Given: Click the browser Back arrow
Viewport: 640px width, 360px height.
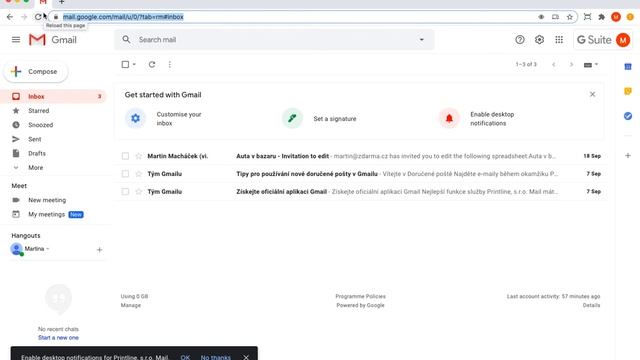Looking at the screenshot, I should tap(10, 17).
